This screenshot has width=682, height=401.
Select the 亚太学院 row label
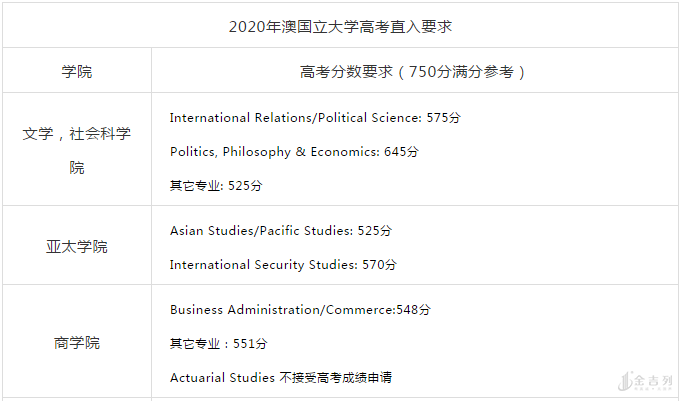click(x=77, y=246)
